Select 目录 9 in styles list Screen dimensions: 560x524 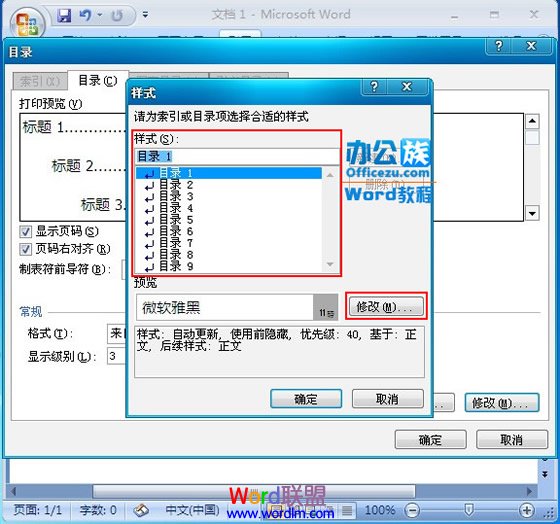click(x=229, y=266)
